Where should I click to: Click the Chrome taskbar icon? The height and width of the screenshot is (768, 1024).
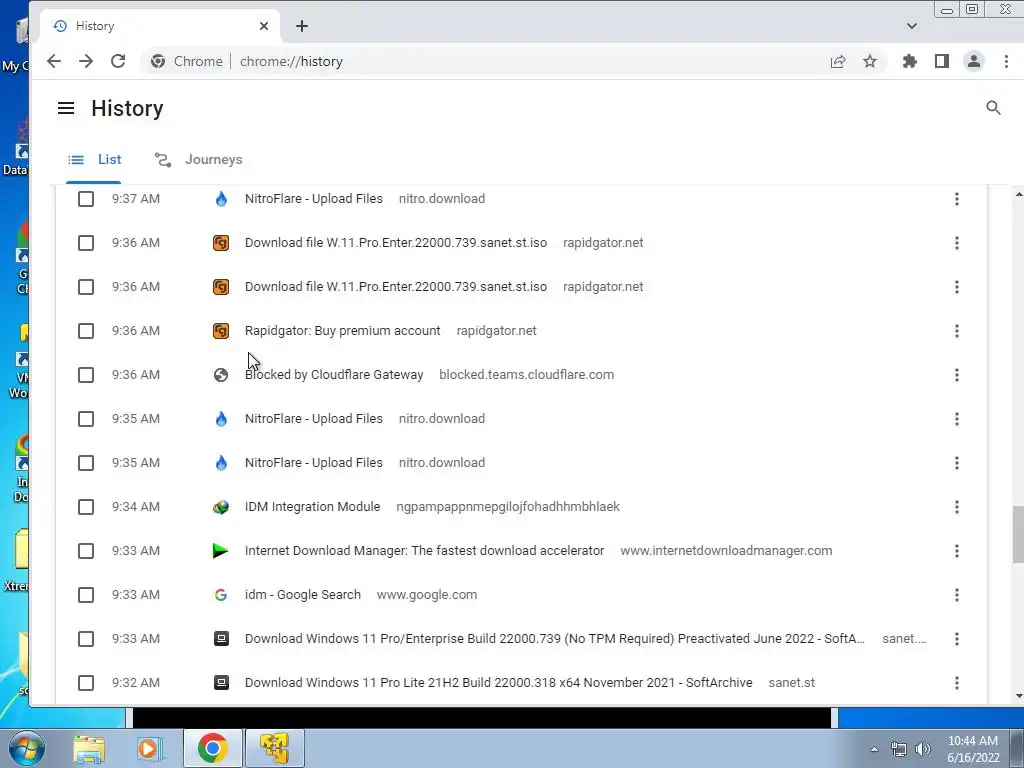pos(212,748)
